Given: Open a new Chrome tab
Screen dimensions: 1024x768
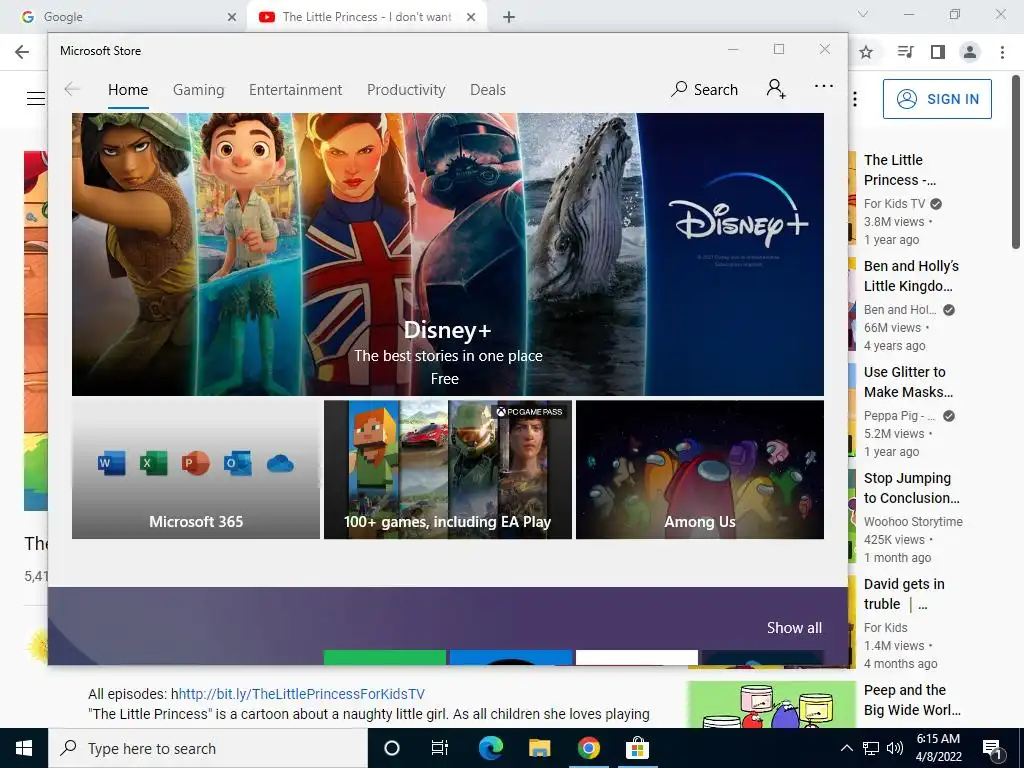Looking at the screenshot, I should pyautogui.click(x=509, y=17).
